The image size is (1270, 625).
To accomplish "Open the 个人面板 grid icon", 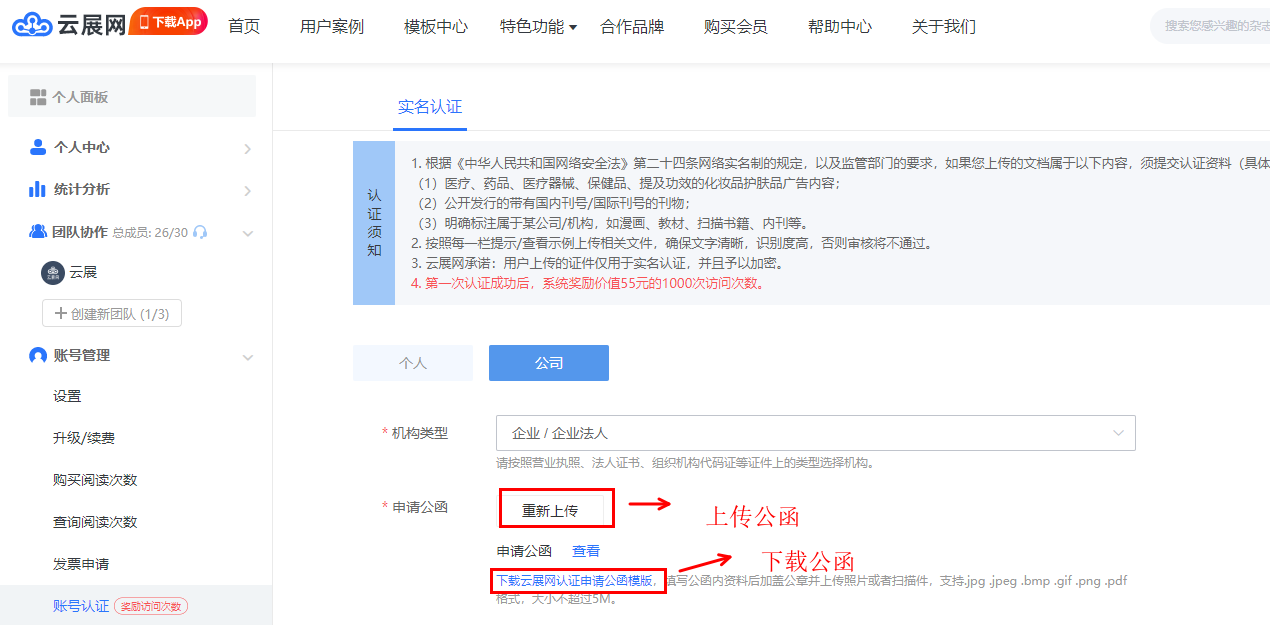I will point(38,97).
